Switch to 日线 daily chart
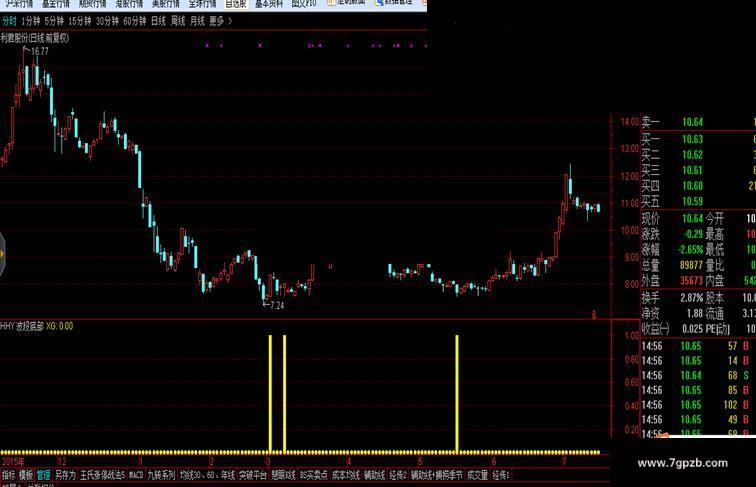 [158, 21]
